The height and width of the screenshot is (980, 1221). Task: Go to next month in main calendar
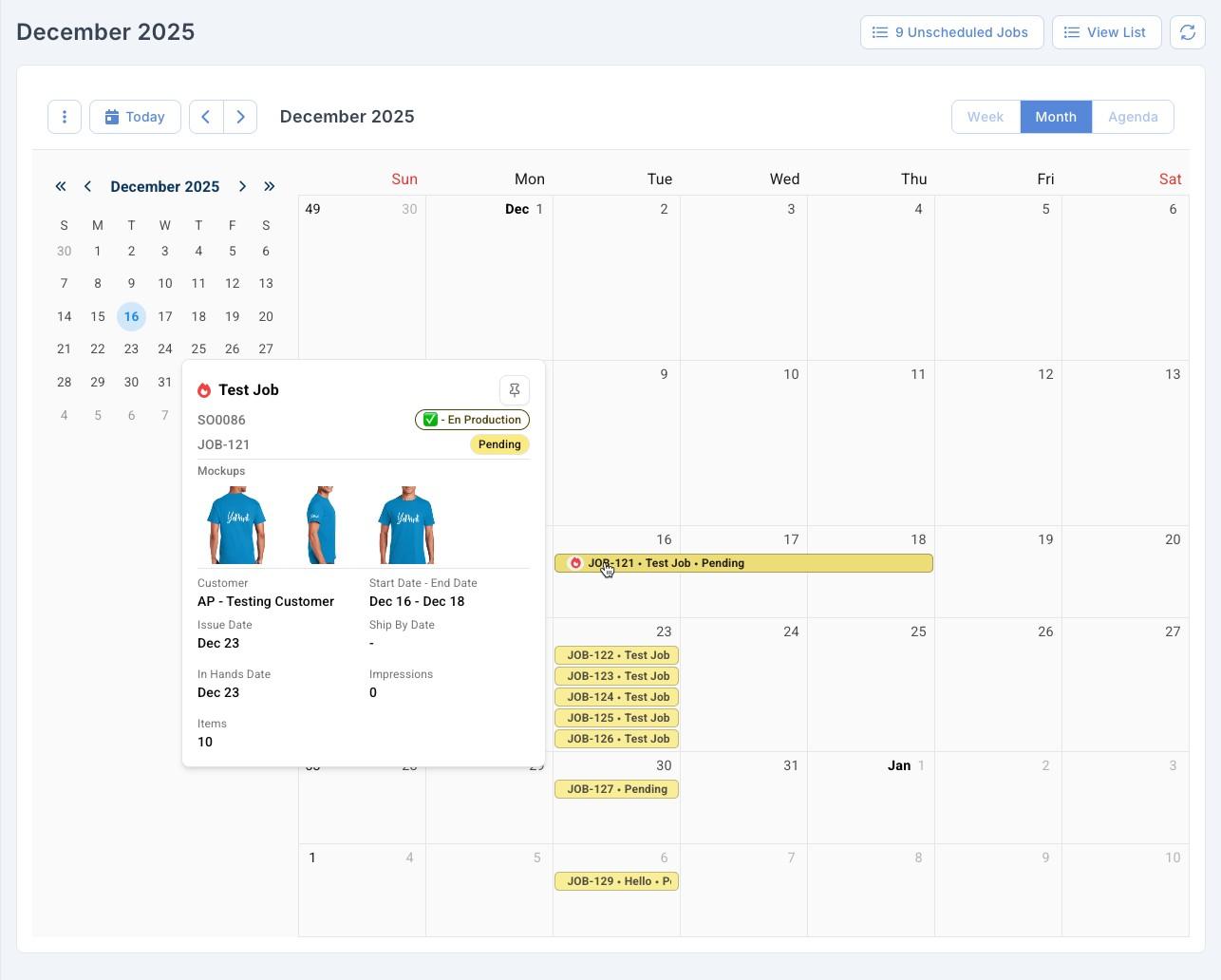240,117
